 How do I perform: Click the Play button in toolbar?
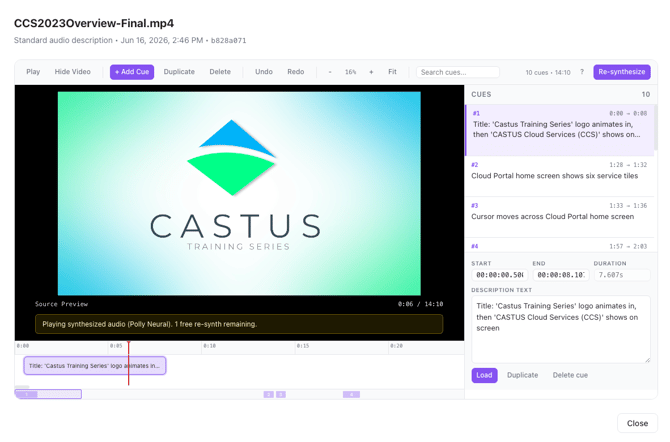[x=33, y=72]
